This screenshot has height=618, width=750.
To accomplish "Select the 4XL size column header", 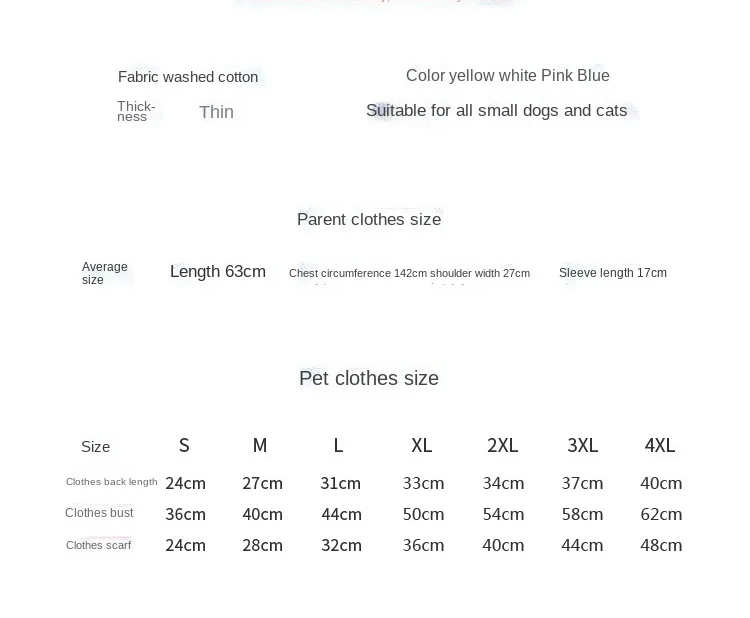I will tap(660, 445).
